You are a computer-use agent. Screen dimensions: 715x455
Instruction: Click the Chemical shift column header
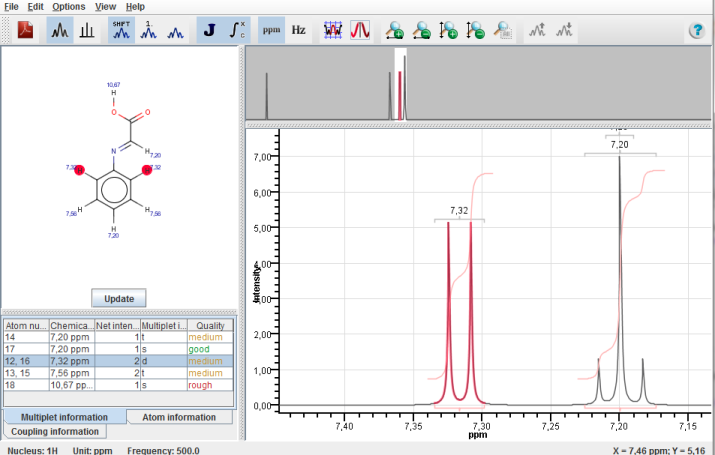[72, 326]
